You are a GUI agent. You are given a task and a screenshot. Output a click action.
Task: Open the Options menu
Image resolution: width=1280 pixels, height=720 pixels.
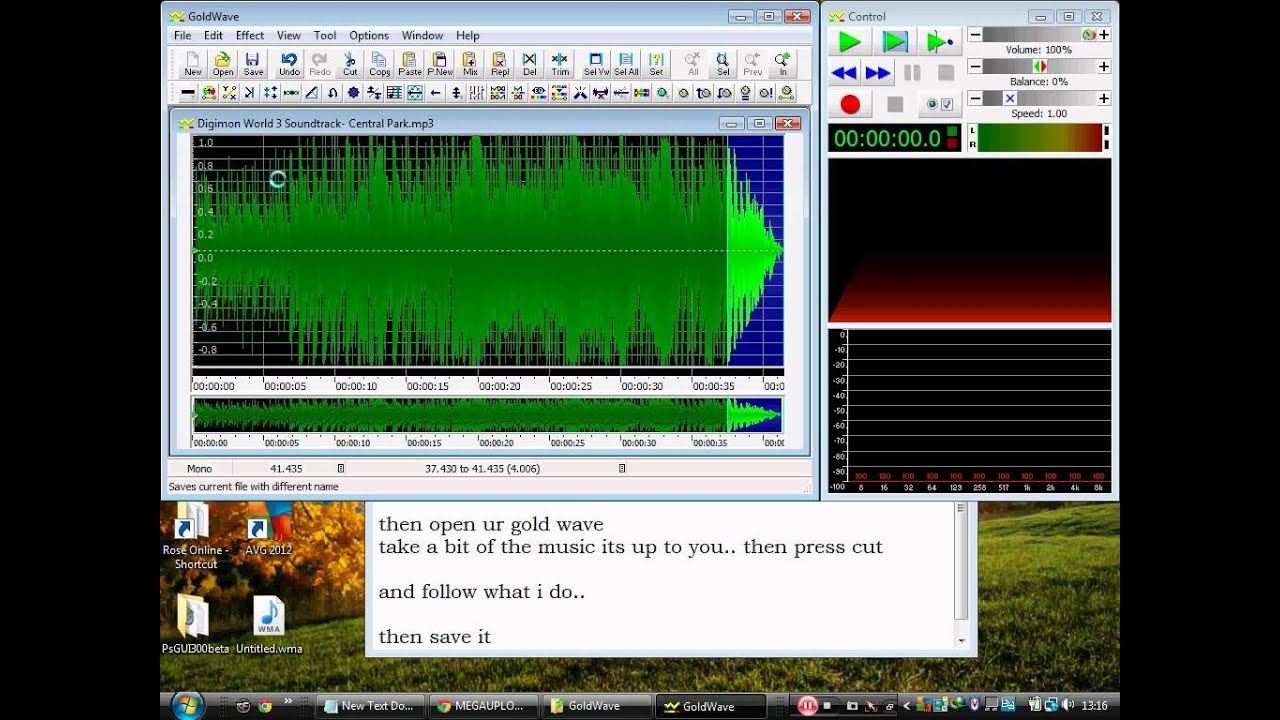coord(369,35)
